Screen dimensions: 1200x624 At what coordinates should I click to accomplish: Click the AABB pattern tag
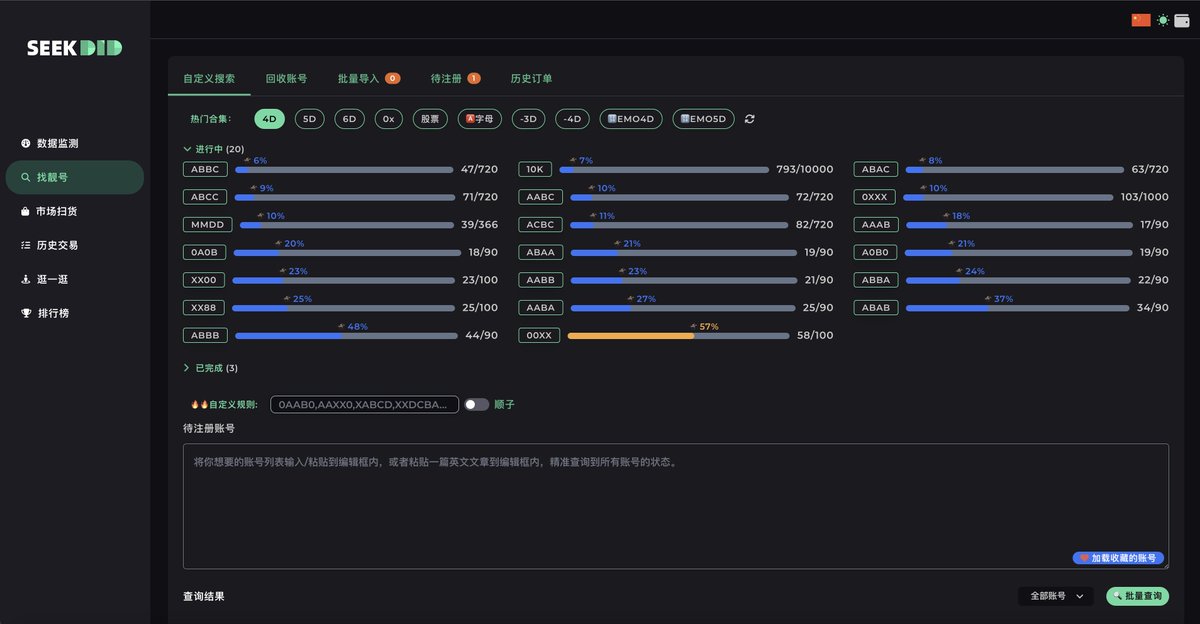tap(540, 280)
